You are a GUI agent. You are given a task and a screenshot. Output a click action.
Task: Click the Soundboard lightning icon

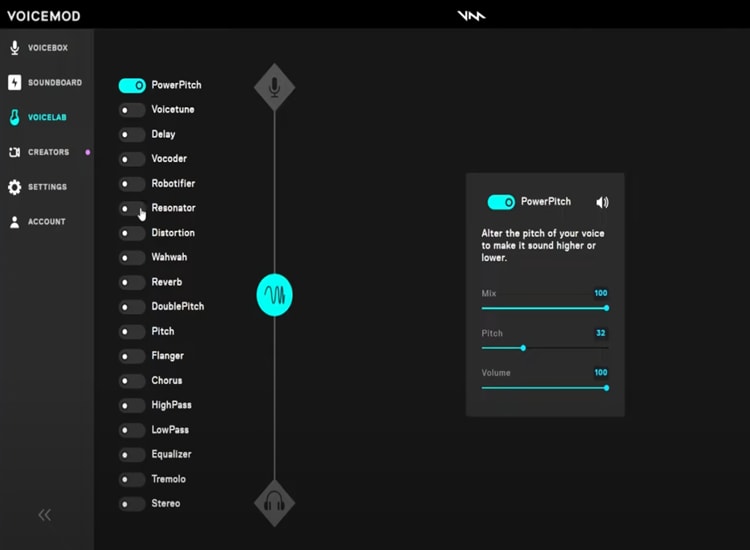tap(14, 82)
